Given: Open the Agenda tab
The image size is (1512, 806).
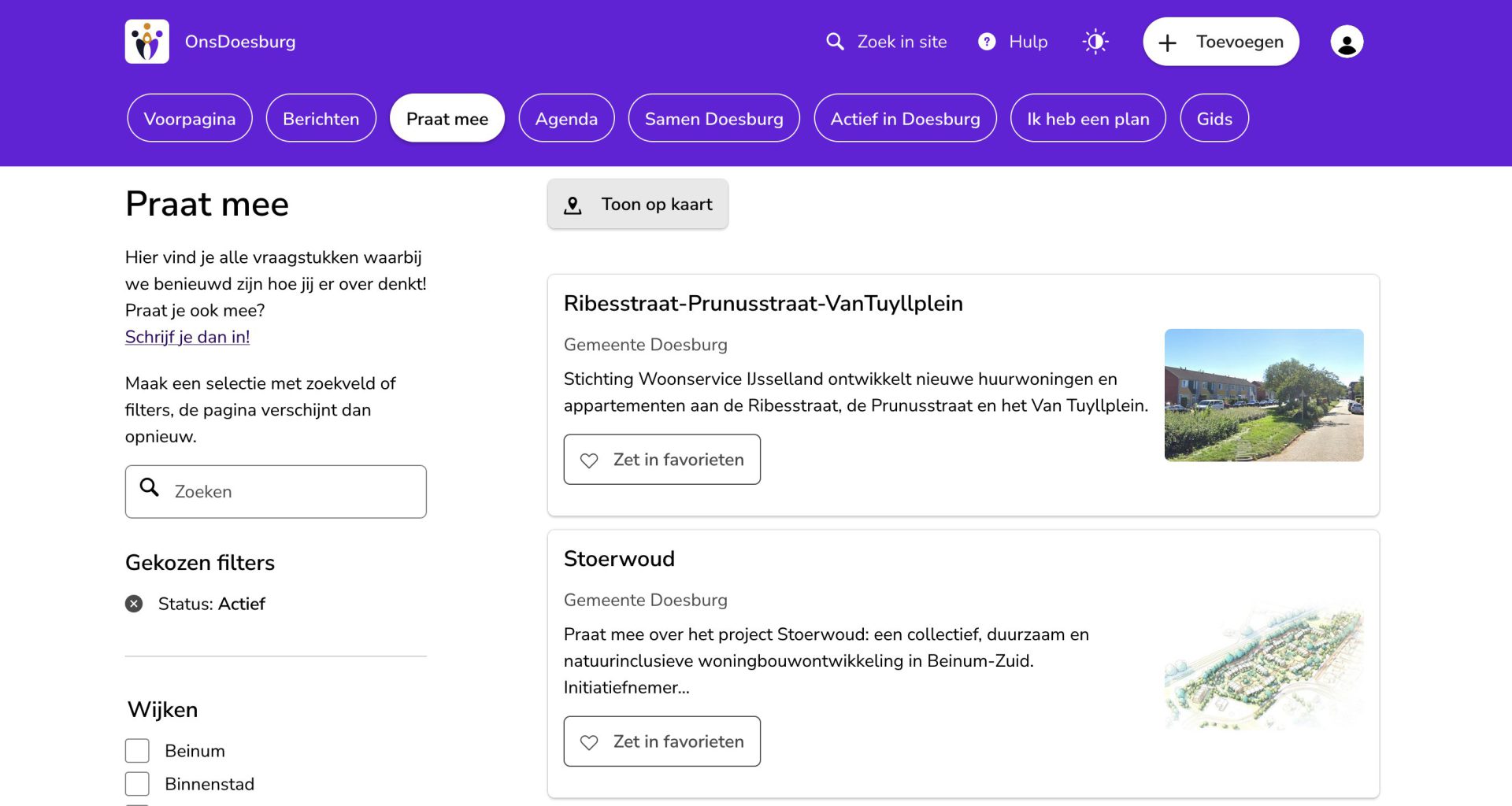Looking at the screenshot, I should click(566, 119).
